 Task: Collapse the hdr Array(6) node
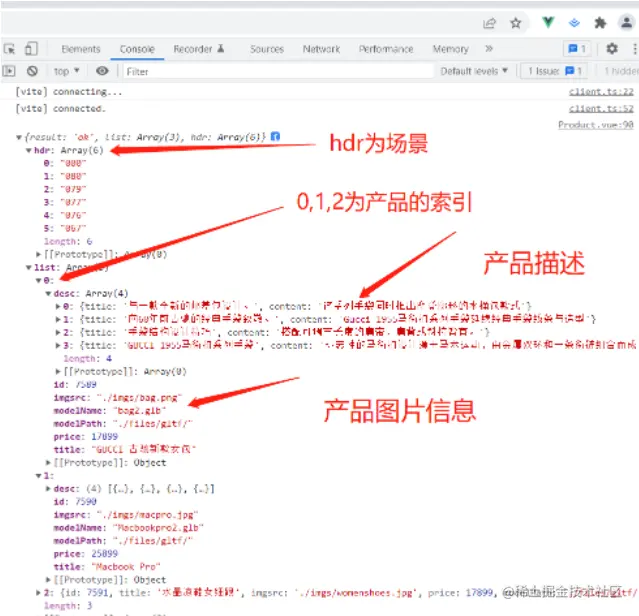point(29,150)
